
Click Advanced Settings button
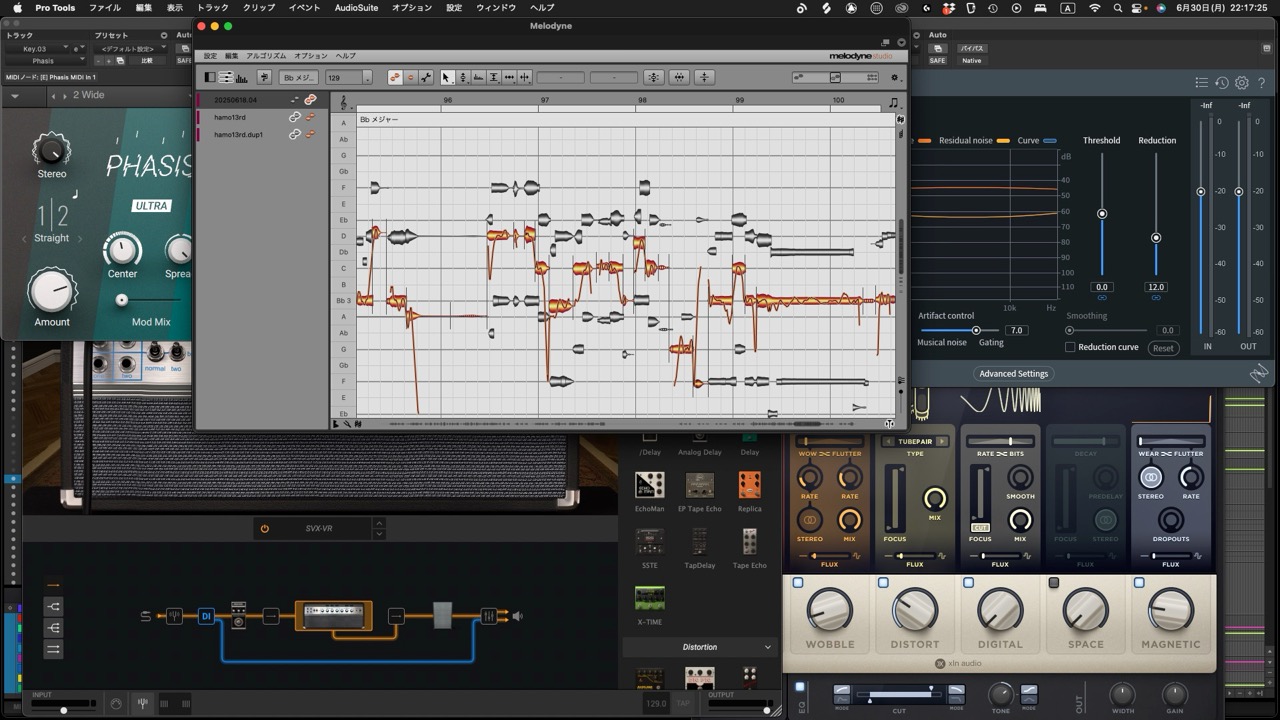tap(1014, 374)
